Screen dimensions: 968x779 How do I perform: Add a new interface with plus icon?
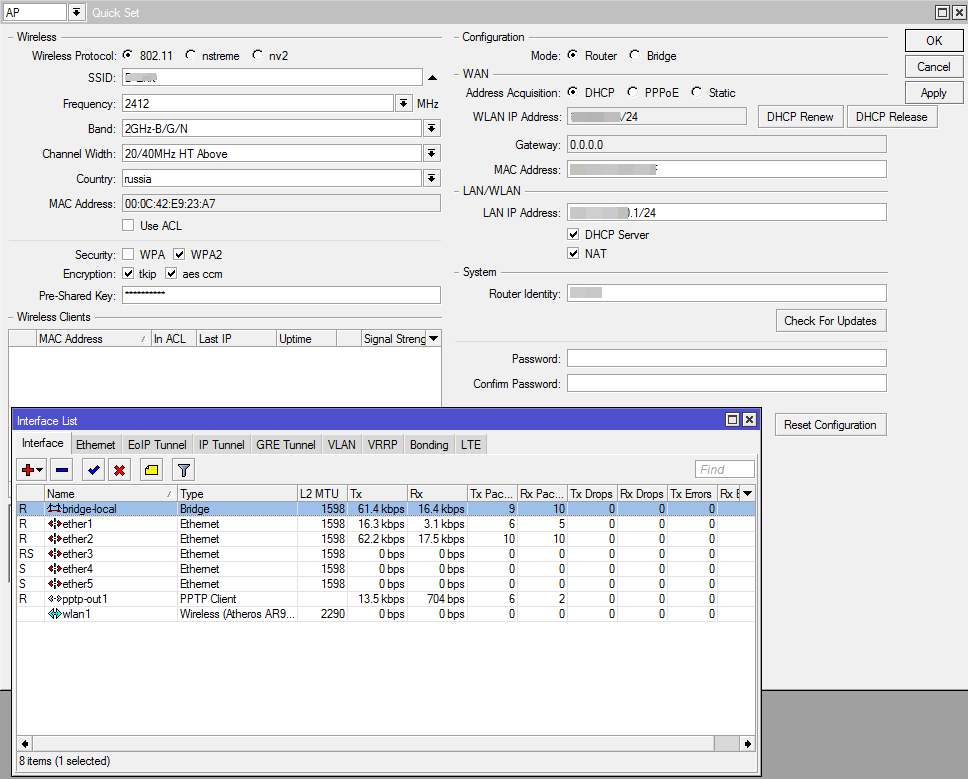[x=31, y=470]
